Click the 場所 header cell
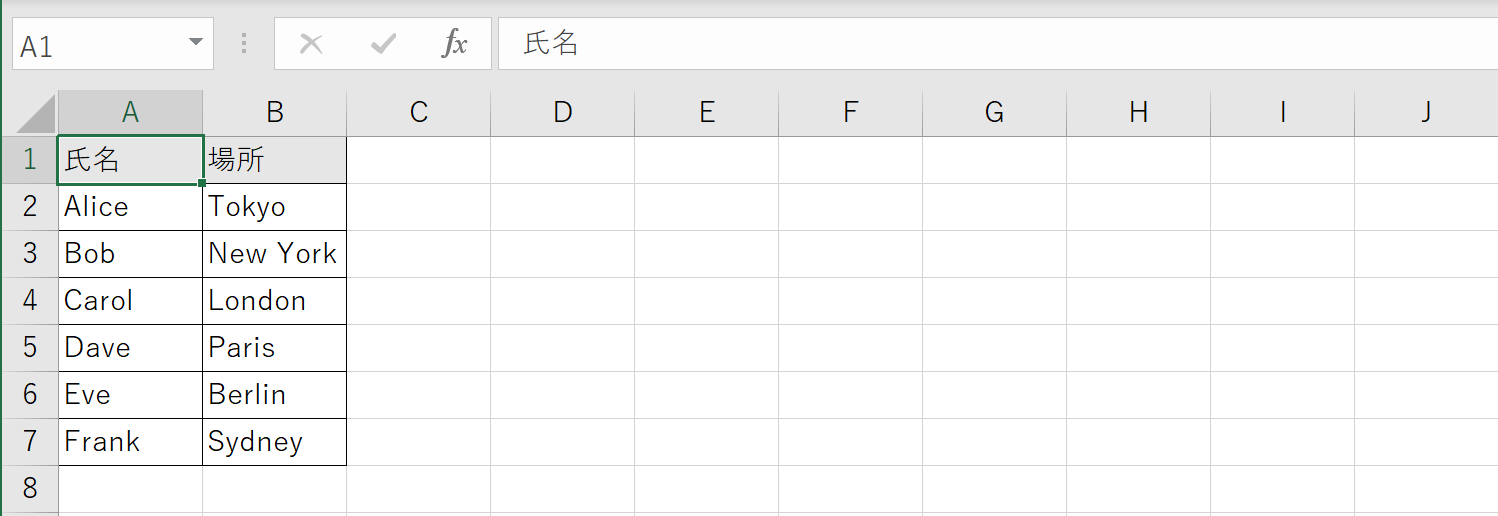1498x516 pixels. click(x=275, y=160)
